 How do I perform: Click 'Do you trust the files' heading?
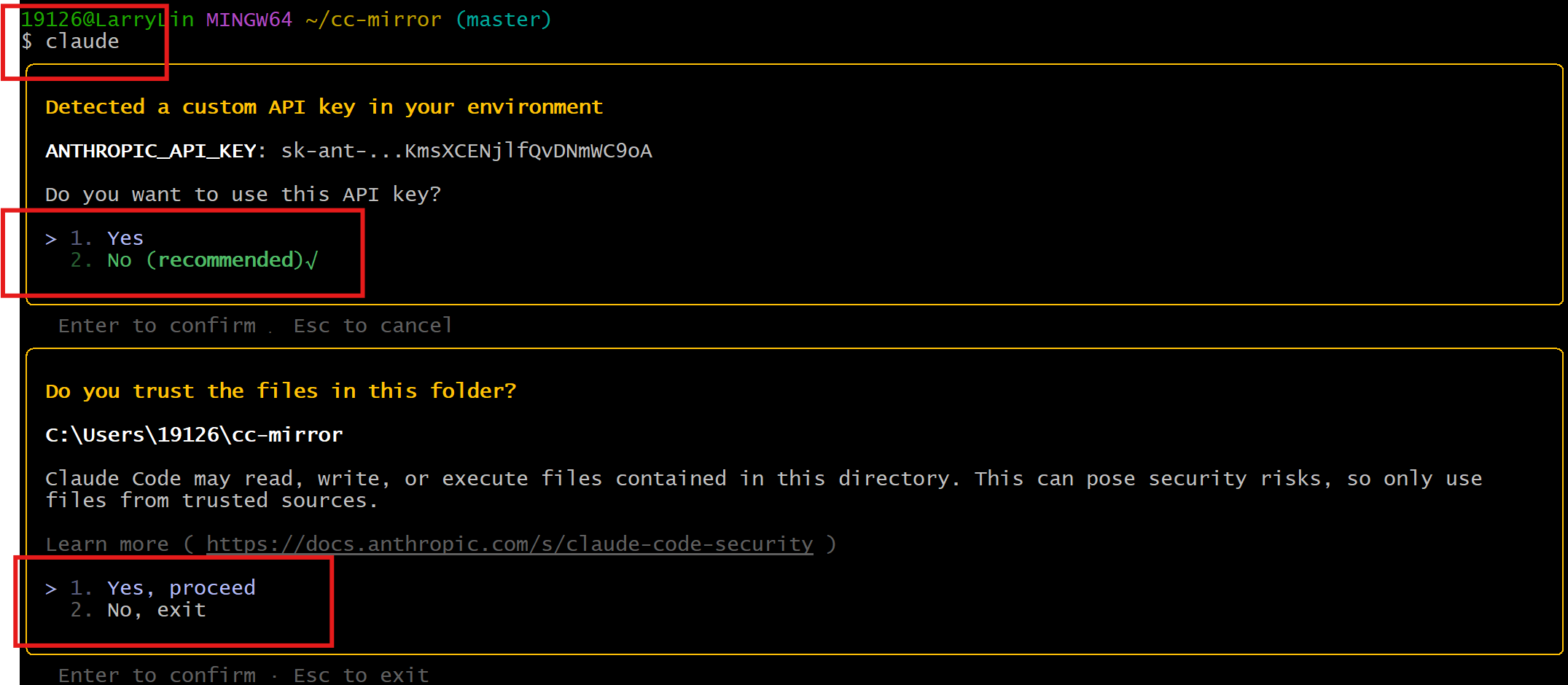(x=281, y=391)
